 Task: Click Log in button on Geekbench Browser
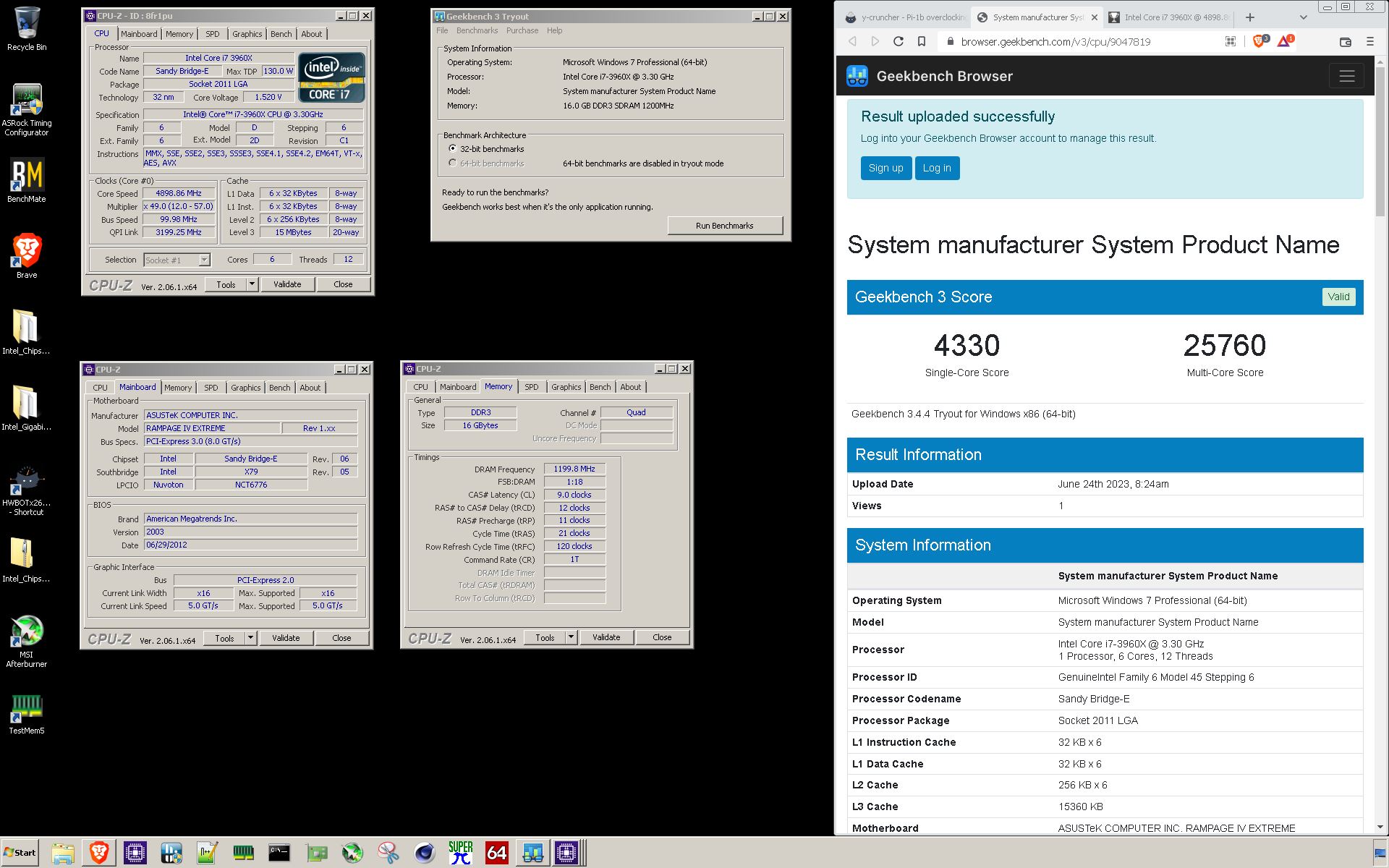[x=937, y=168]
